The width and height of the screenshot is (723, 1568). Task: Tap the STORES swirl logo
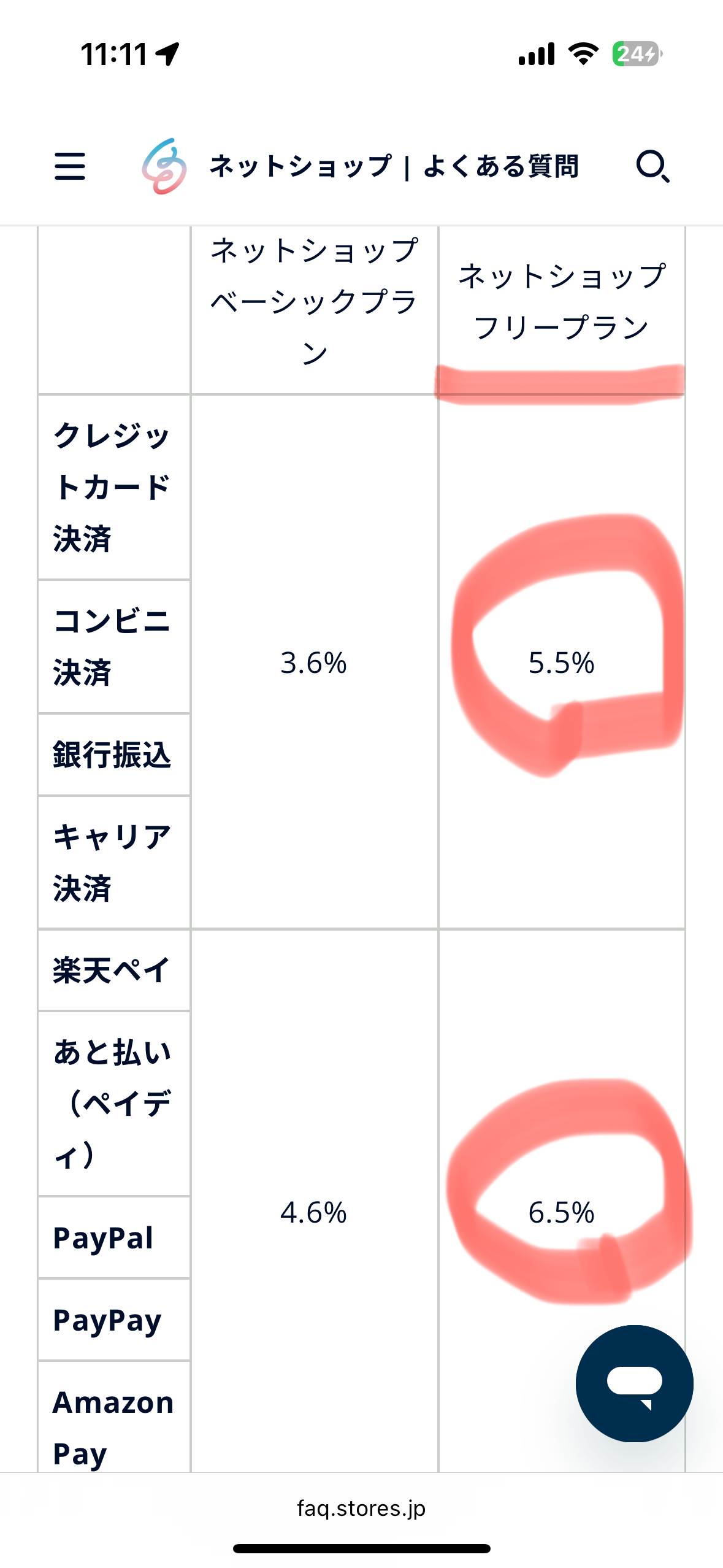tap(164, 166)
